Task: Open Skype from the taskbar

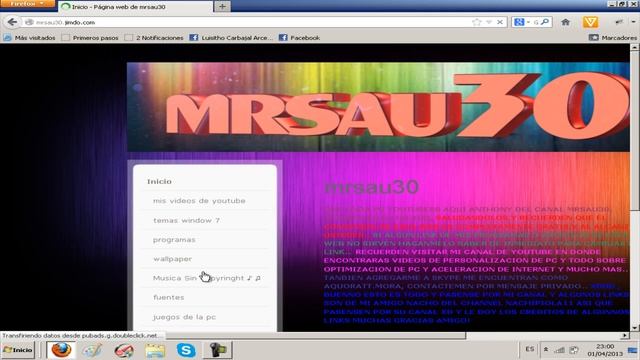Action: coord(186,350)
